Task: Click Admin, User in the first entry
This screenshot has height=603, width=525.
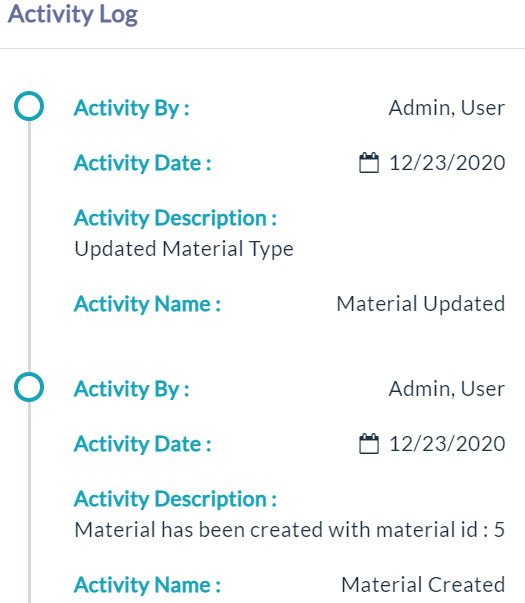Action: pos(447,108)
